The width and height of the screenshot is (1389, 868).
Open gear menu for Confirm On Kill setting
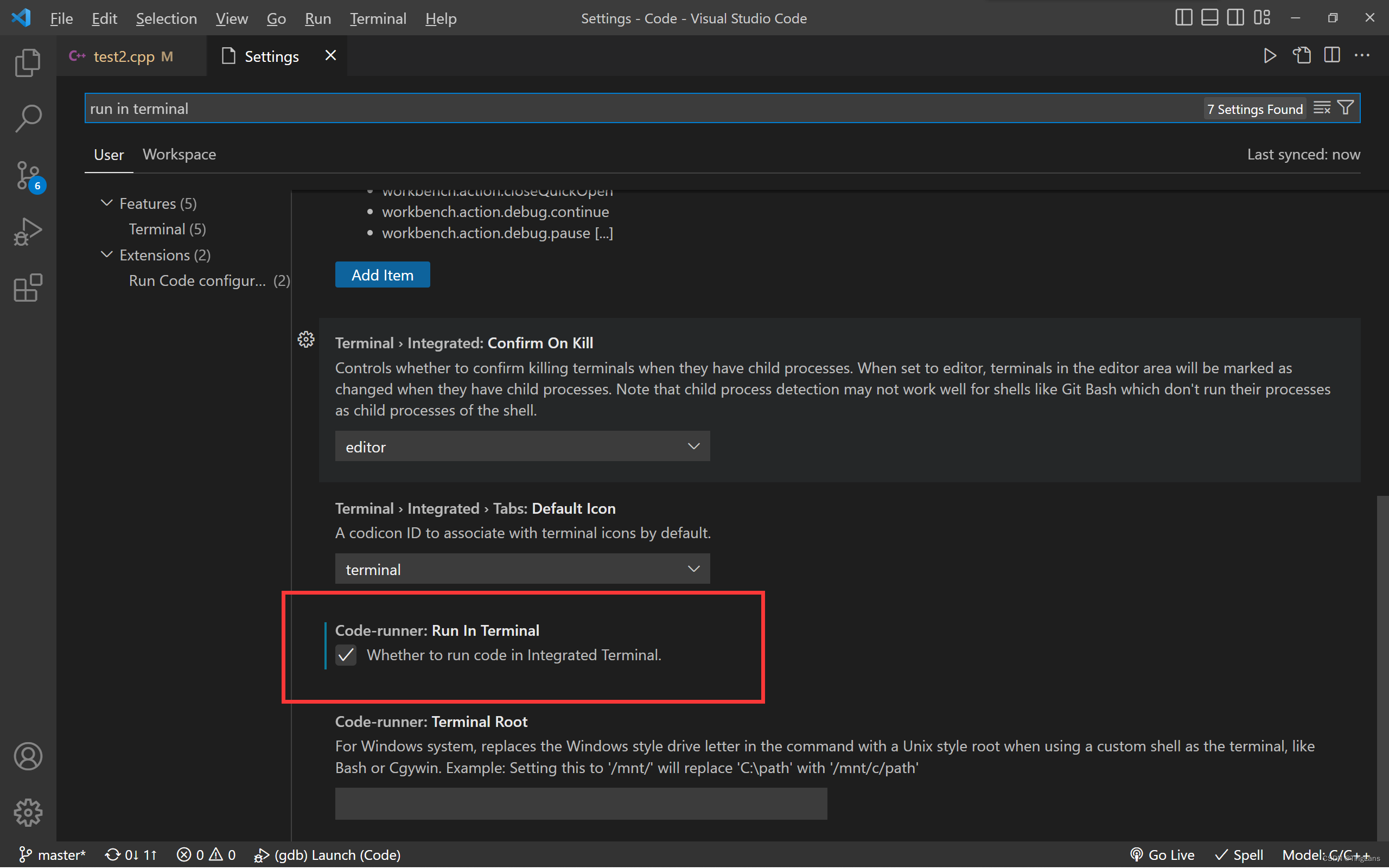306,340
